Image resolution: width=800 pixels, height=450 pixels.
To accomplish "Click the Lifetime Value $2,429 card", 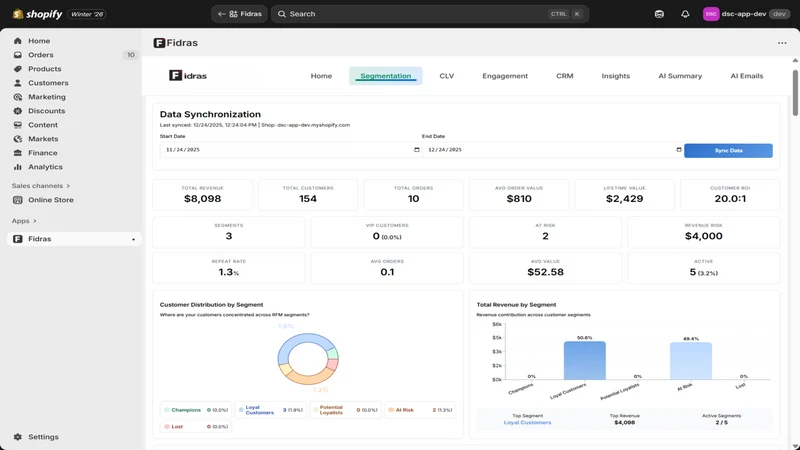I will pyautogui.click(x=624, y=194).
